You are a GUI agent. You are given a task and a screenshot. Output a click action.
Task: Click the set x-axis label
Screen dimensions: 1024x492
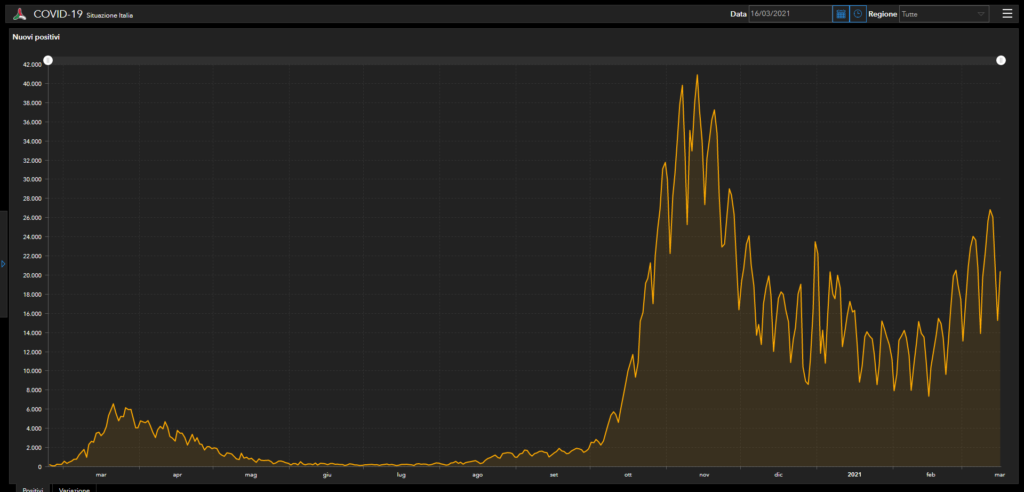coord(554,475)
